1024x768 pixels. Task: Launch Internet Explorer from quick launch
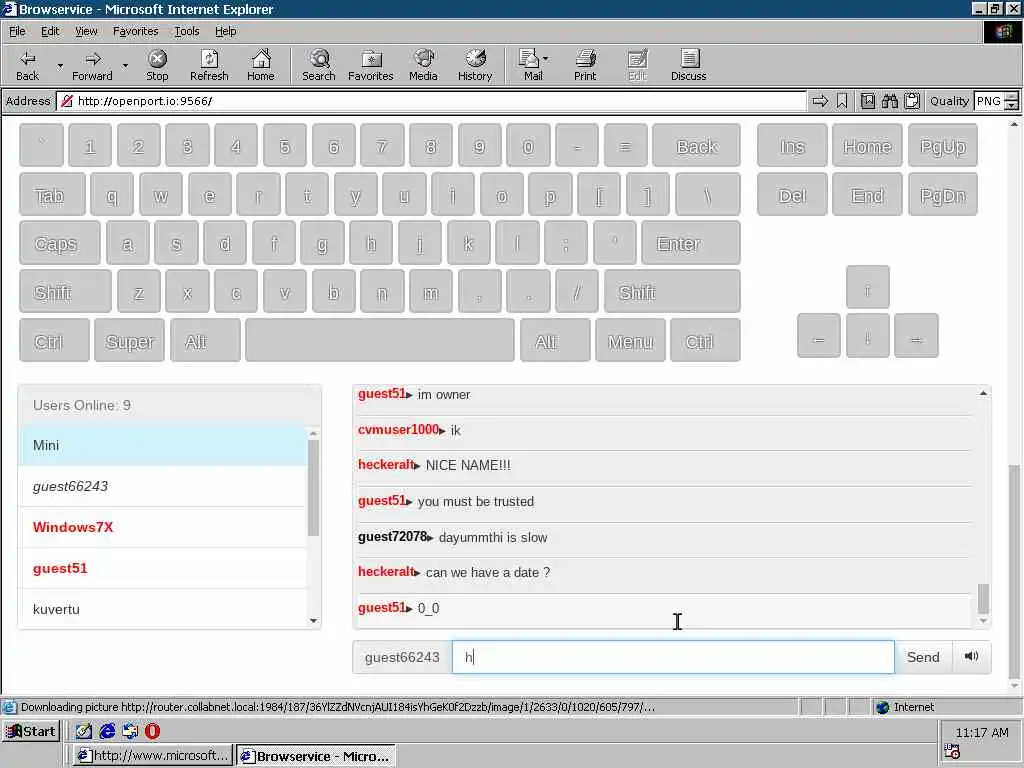click(107, 731)
